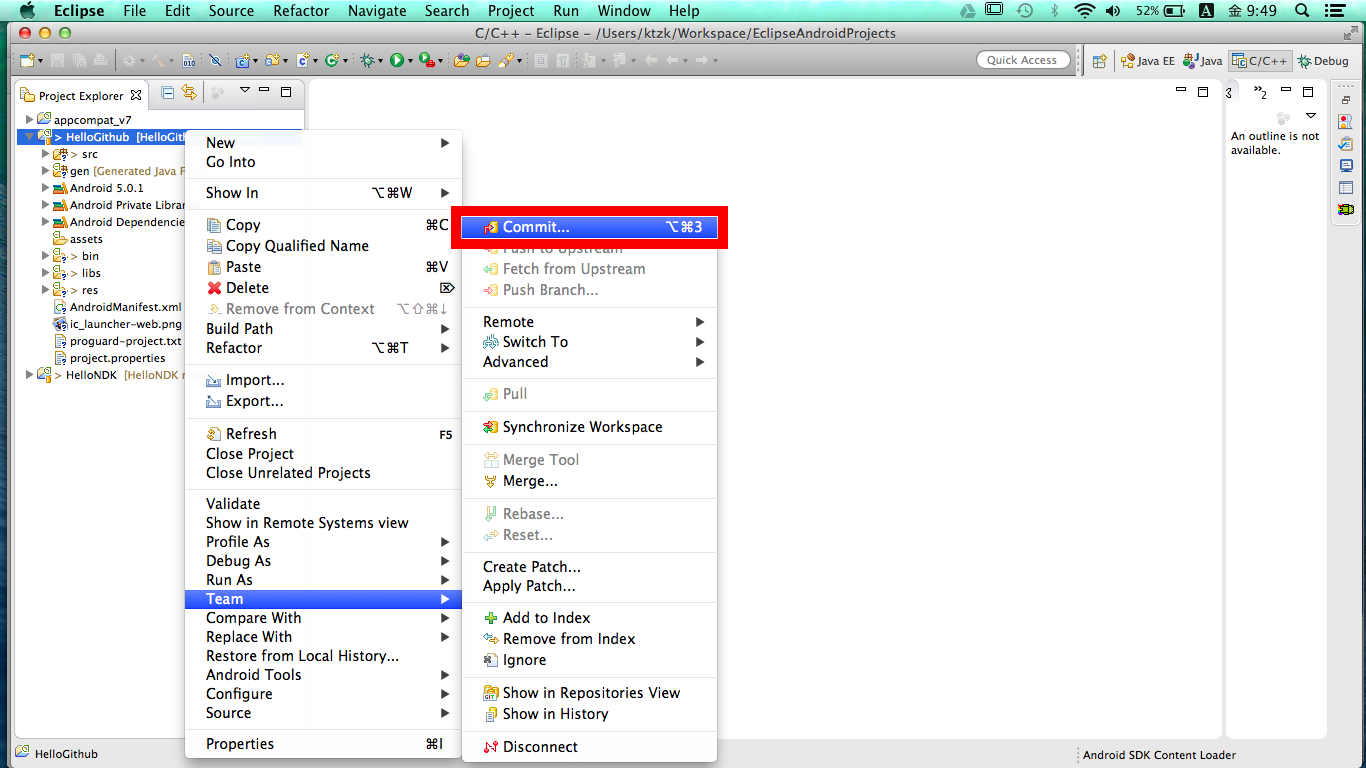This screenshot has height=768, width=1366.
Task: Click Quick Access
Action: pos(1023,59)
